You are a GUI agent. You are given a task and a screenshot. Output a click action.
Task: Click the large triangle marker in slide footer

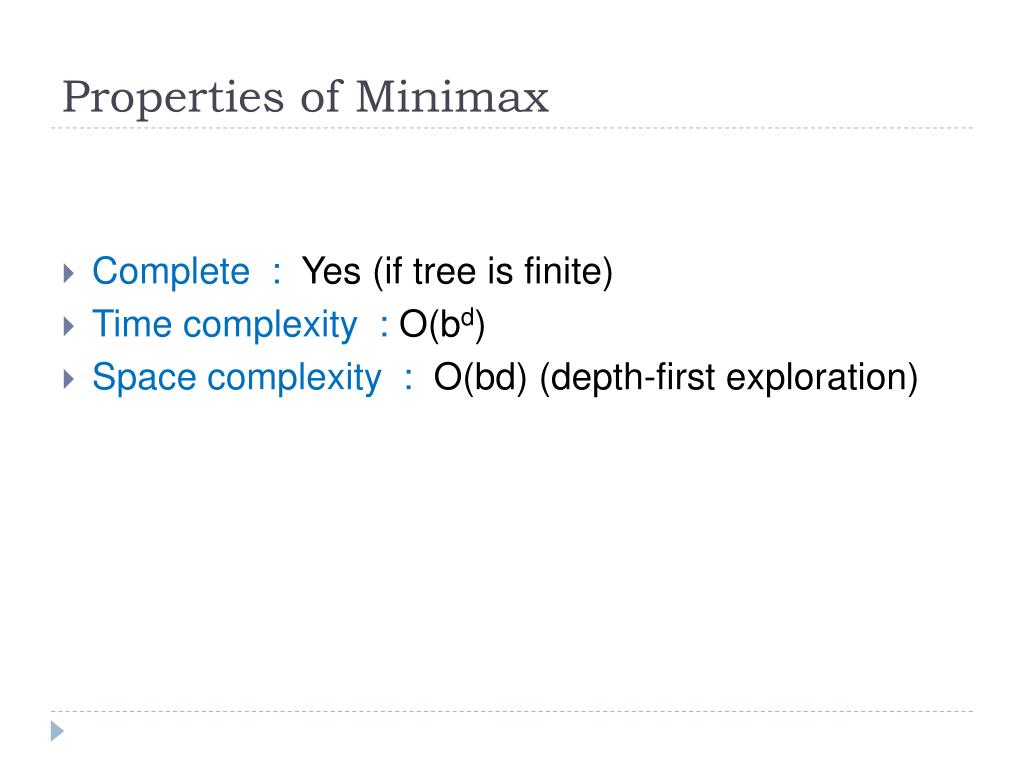tap(57, 731)
